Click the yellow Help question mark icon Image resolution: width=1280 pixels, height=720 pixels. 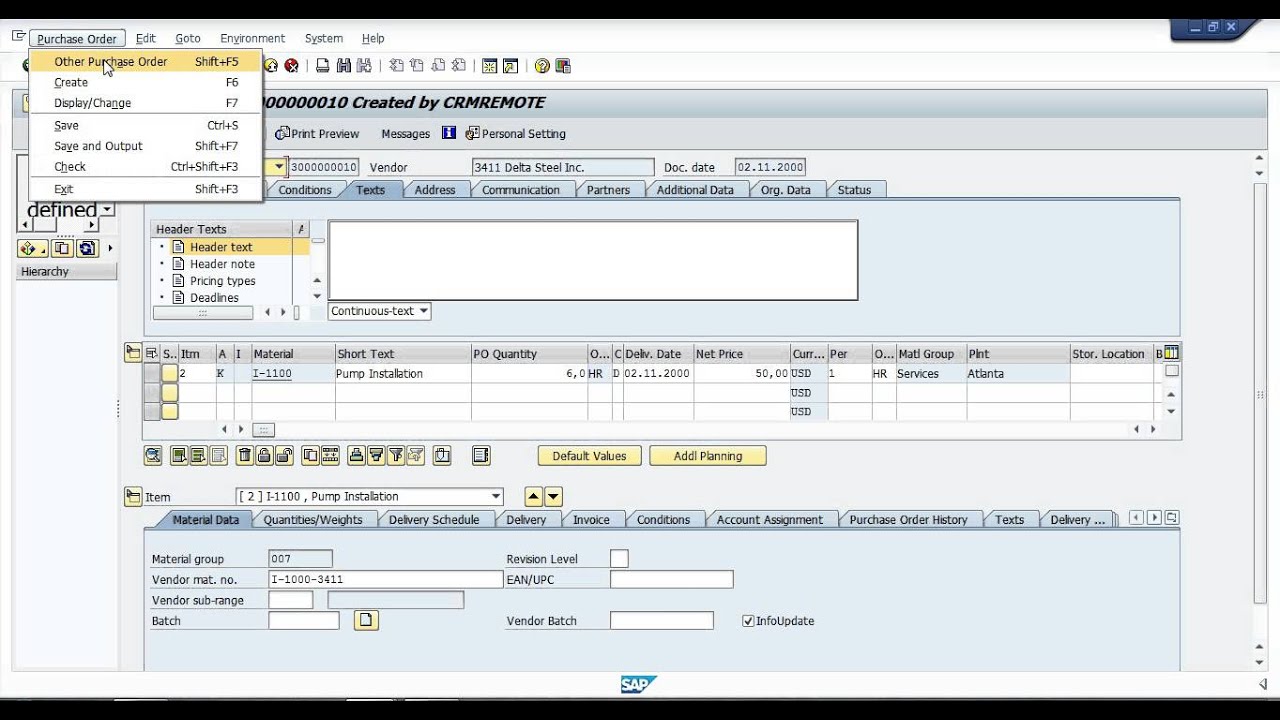coord(542,66)
